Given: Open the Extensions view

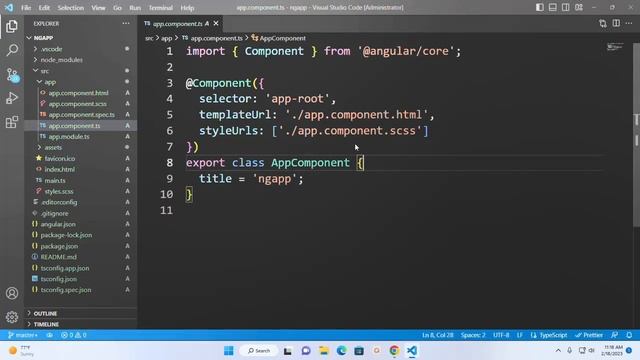Looking at the screenshot, I should tap(12, 122).
